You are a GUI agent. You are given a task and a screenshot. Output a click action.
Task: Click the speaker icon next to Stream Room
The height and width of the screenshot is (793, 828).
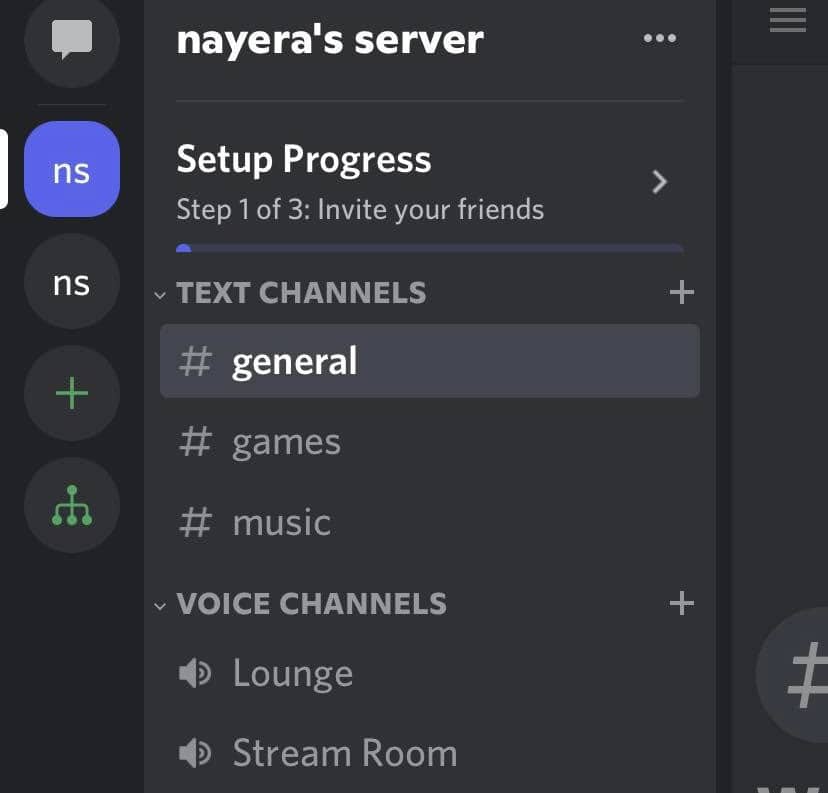pyautogui.click(x=194, y=753)
